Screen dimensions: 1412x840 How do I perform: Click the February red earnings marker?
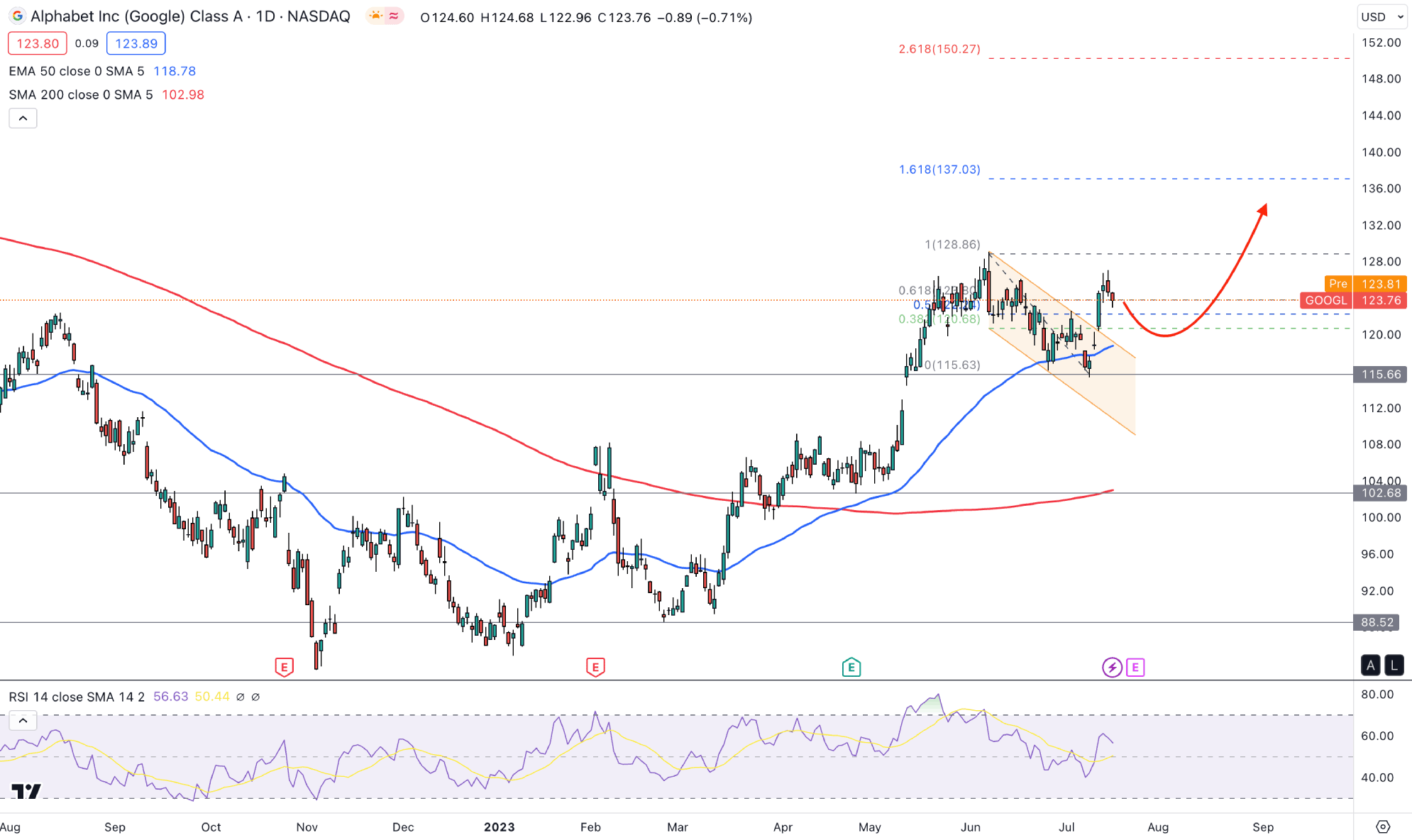click(595, 667)
